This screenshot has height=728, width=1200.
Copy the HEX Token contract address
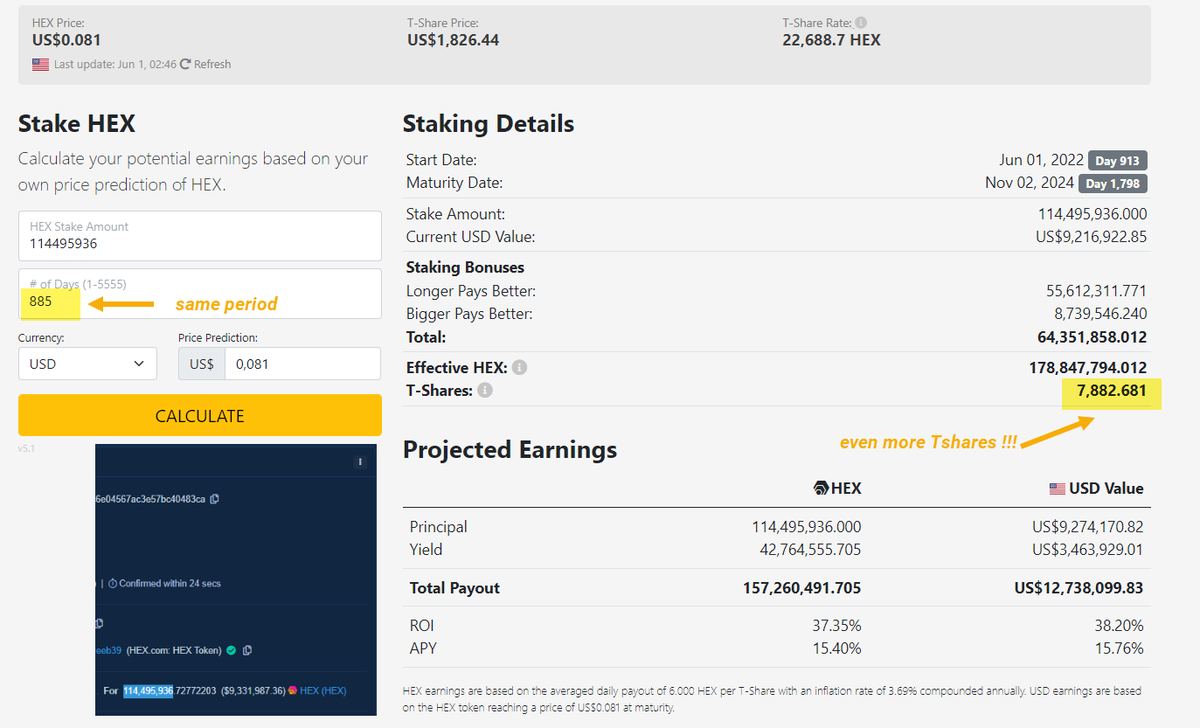tap(247, 651)
